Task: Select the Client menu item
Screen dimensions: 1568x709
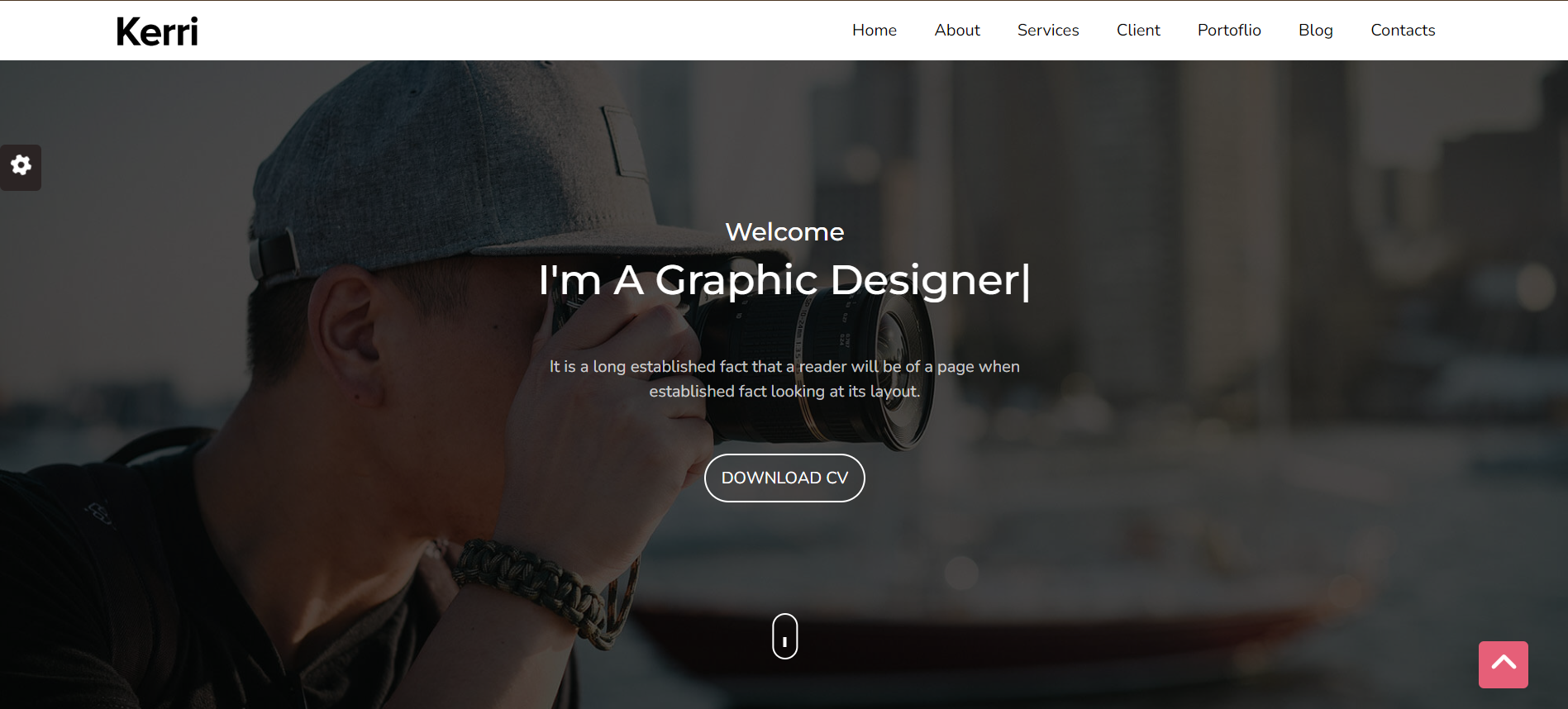Action: click(1138, 31)
